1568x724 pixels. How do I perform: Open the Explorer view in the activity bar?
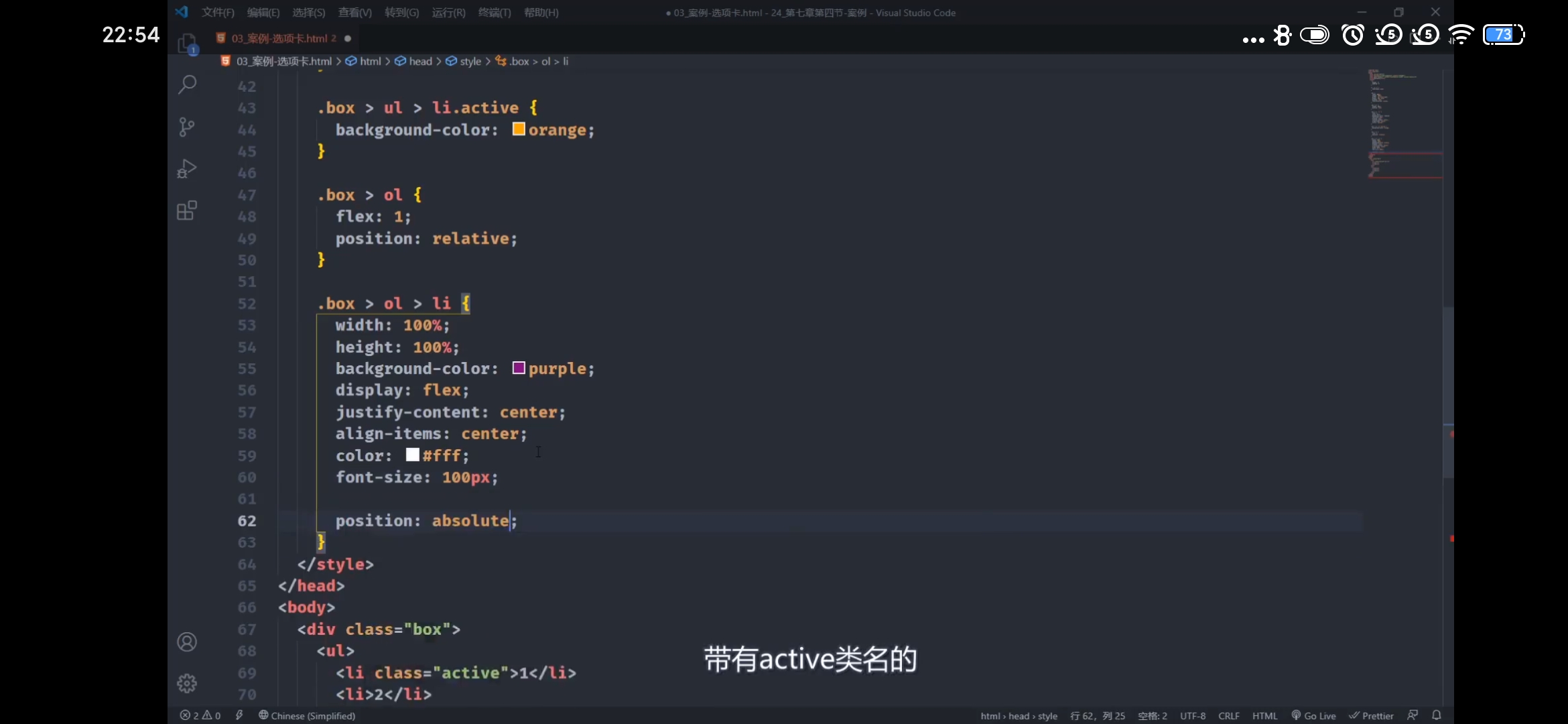pos(187,44)
